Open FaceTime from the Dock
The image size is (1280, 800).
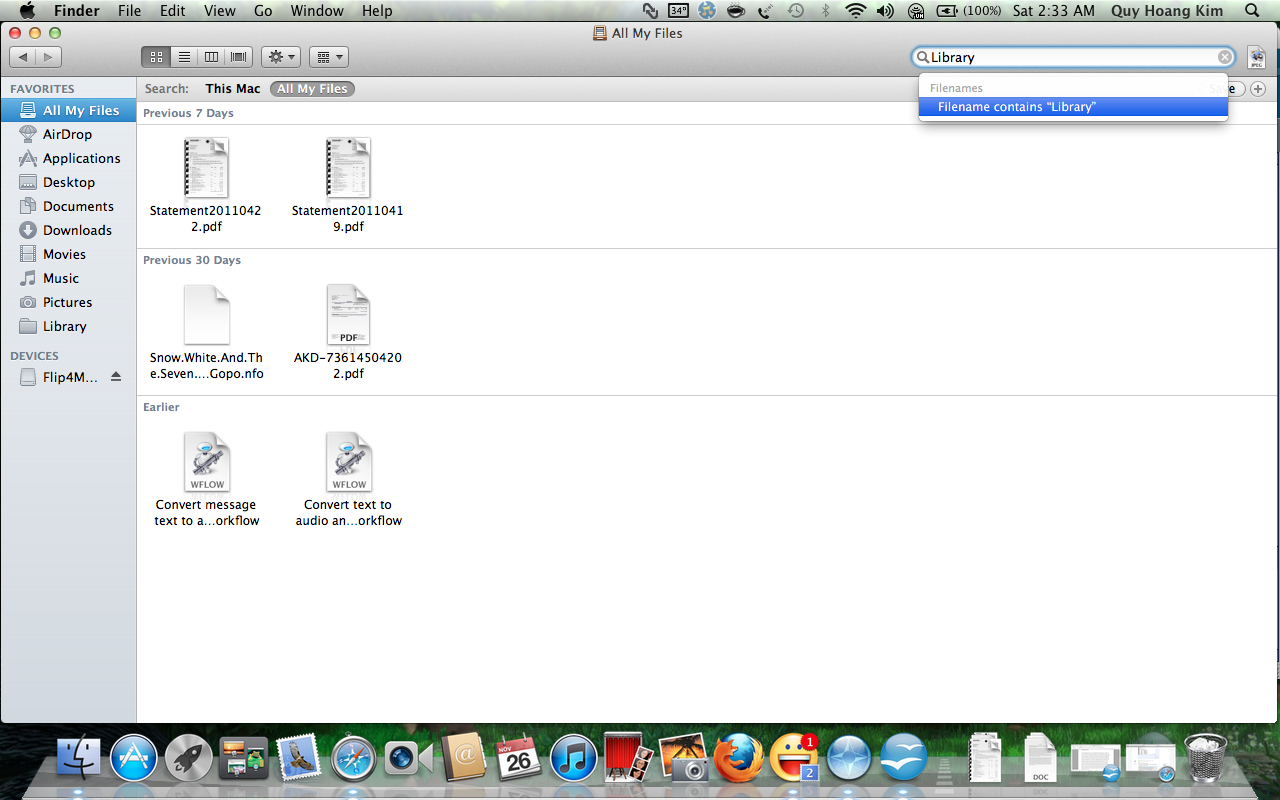tap(407, 759)
